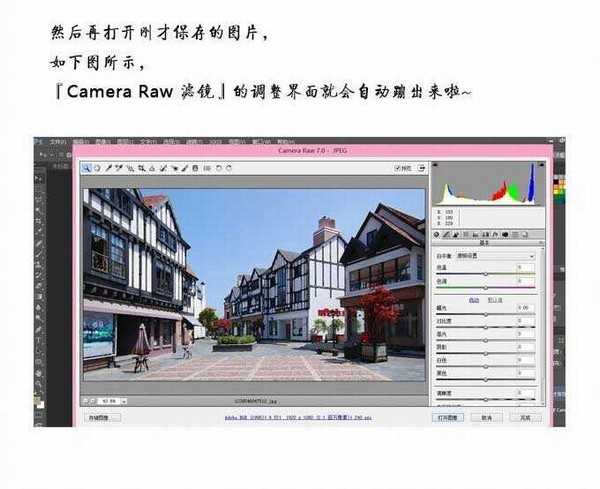
Task: Click the rotate image clockwise icon
Action: coord(229,168)
